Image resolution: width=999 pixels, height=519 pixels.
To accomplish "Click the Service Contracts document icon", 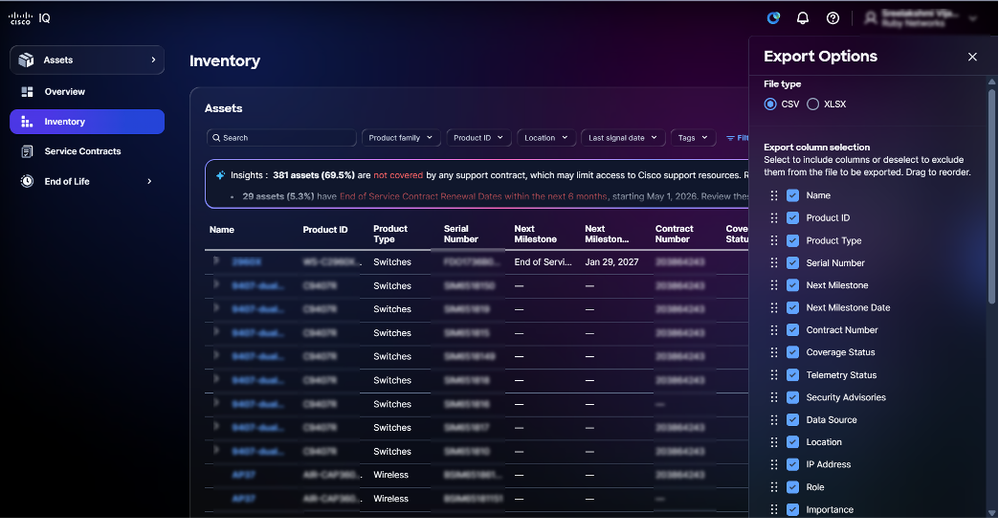I will point(27,152).
